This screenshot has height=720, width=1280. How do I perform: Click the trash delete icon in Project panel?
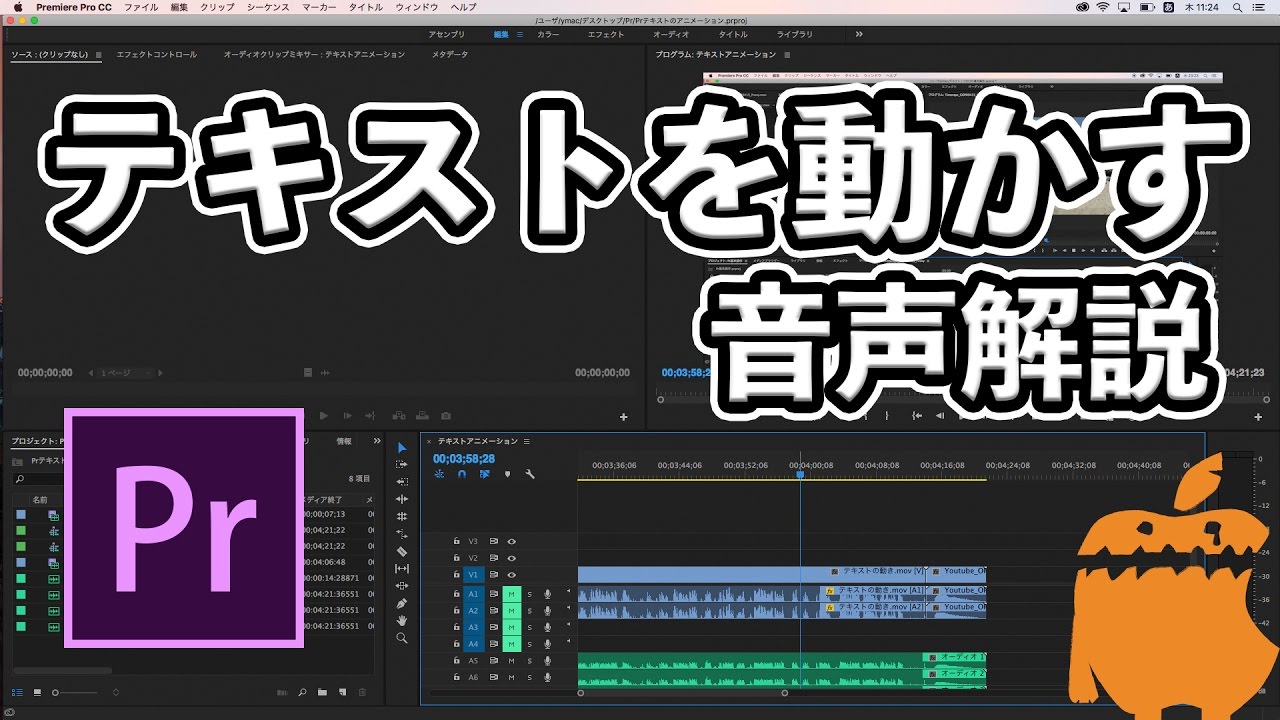pos(362,692)
